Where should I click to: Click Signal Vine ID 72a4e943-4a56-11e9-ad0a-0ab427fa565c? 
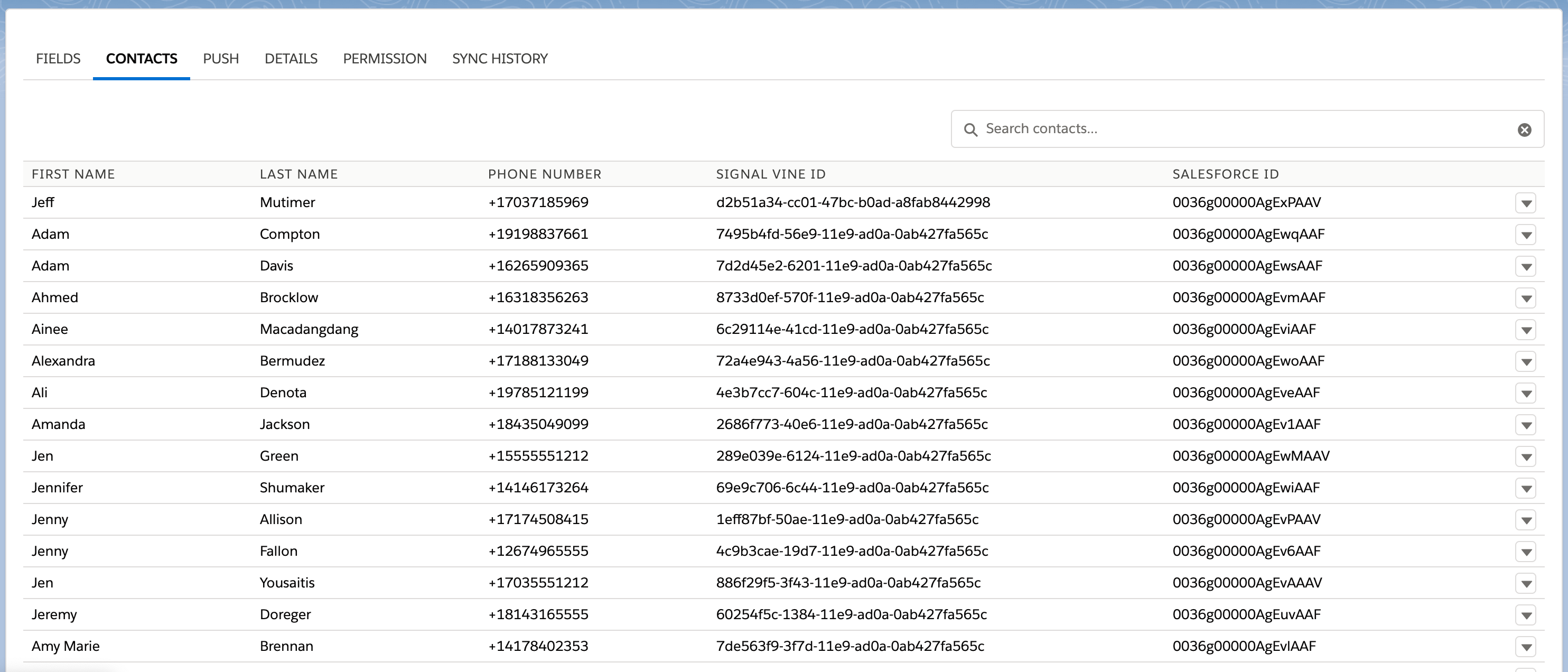pyautogui.click(x=853, y=360)
